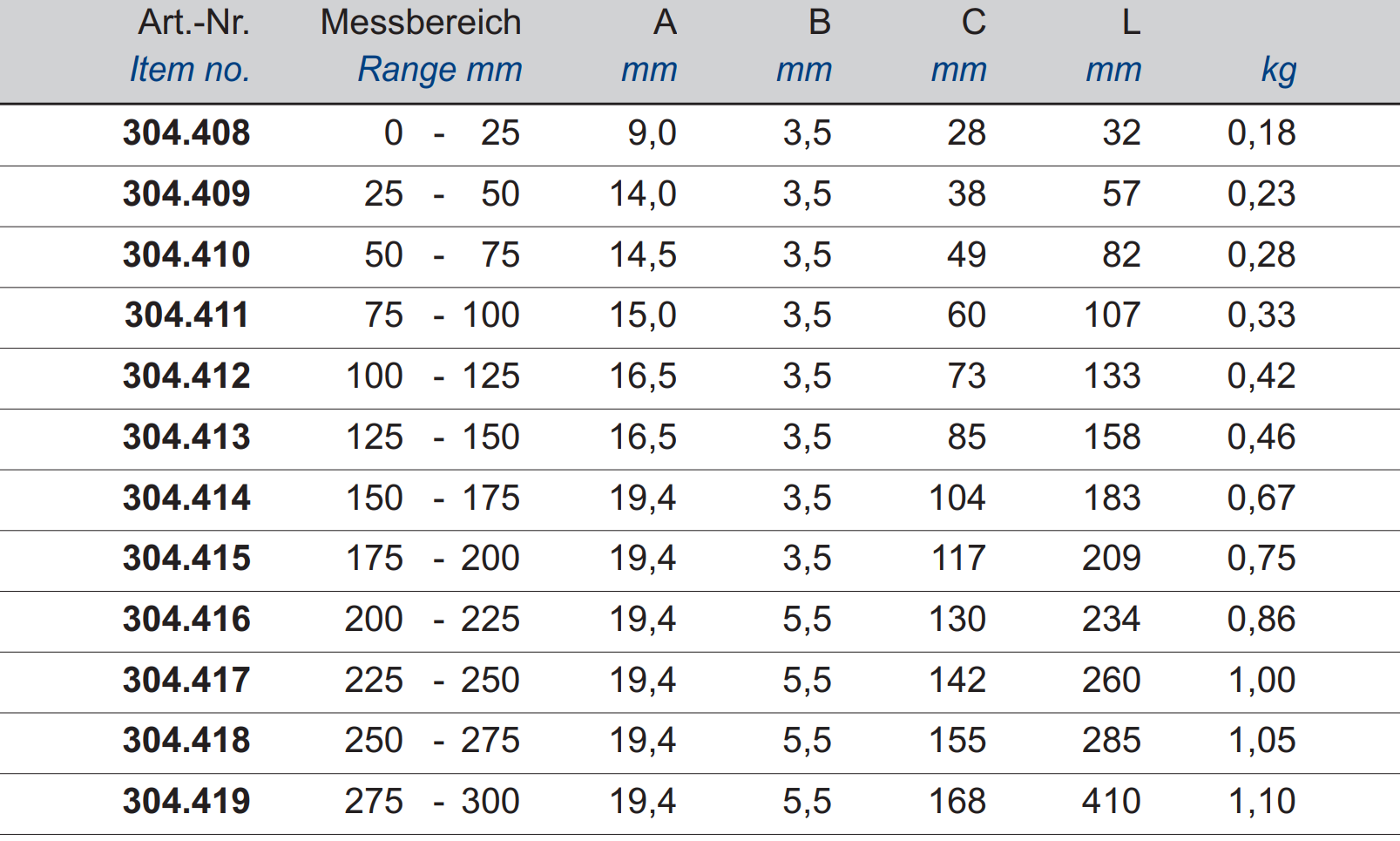Select the L value 410
Screen dimensions: 1400x841
[x=1111, y=802]
